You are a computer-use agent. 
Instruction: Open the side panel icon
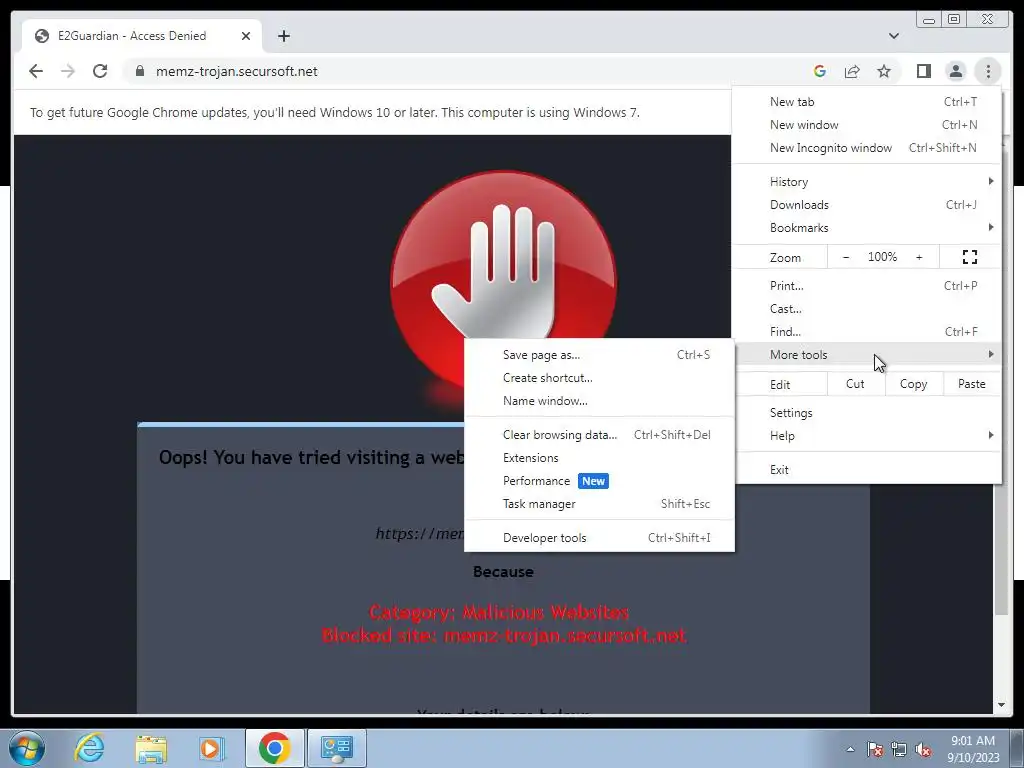923,71
